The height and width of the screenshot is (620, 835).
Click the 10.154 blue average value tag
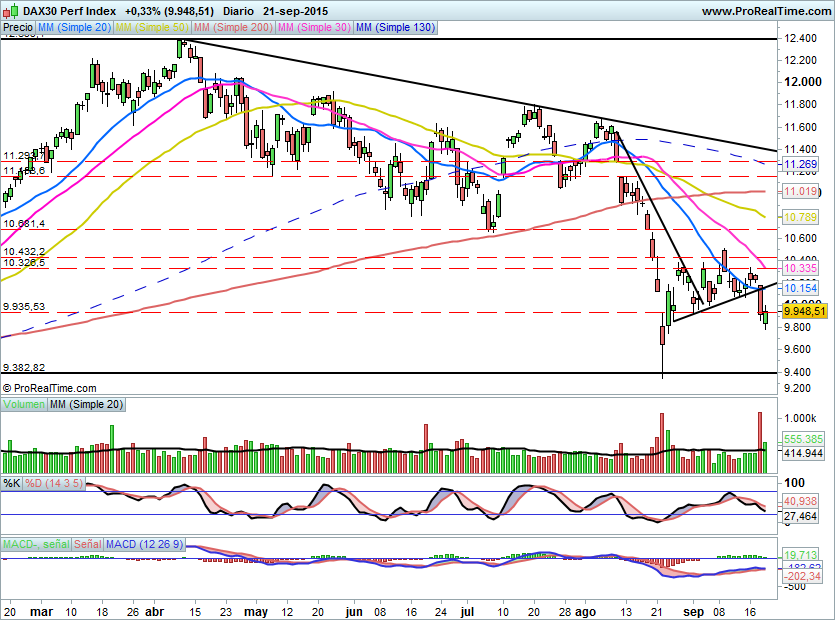[x=800, y=288]
